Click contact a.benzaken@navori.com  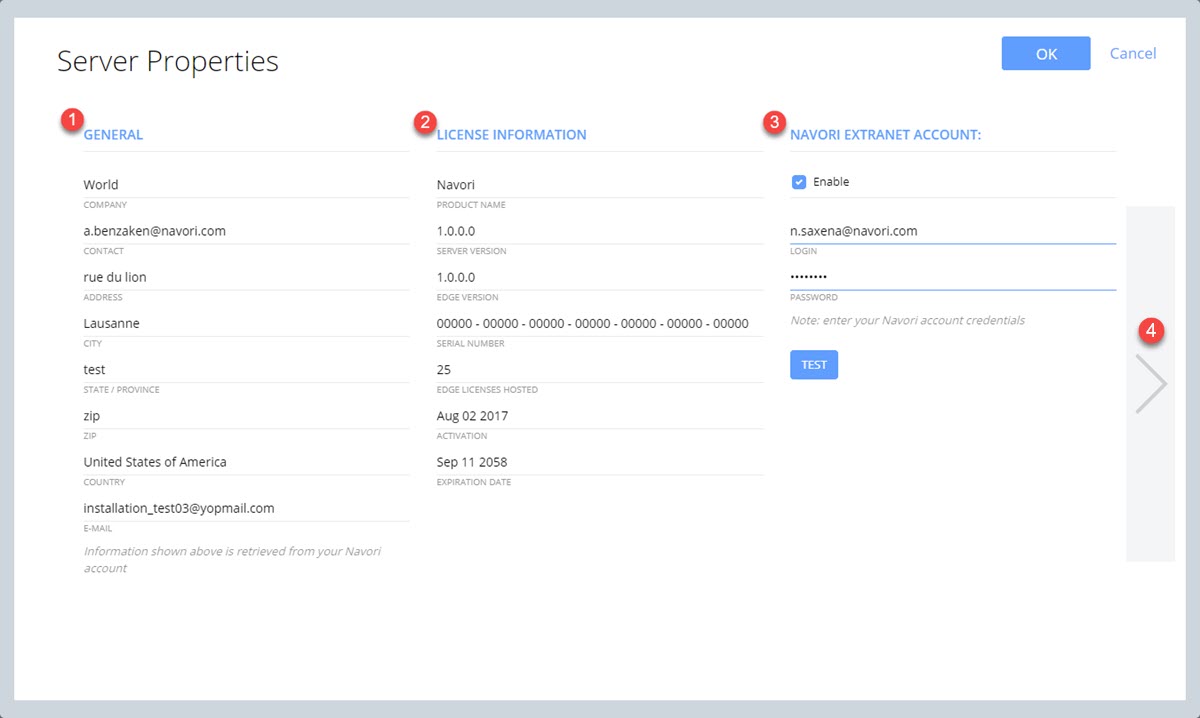coord(155,231)
